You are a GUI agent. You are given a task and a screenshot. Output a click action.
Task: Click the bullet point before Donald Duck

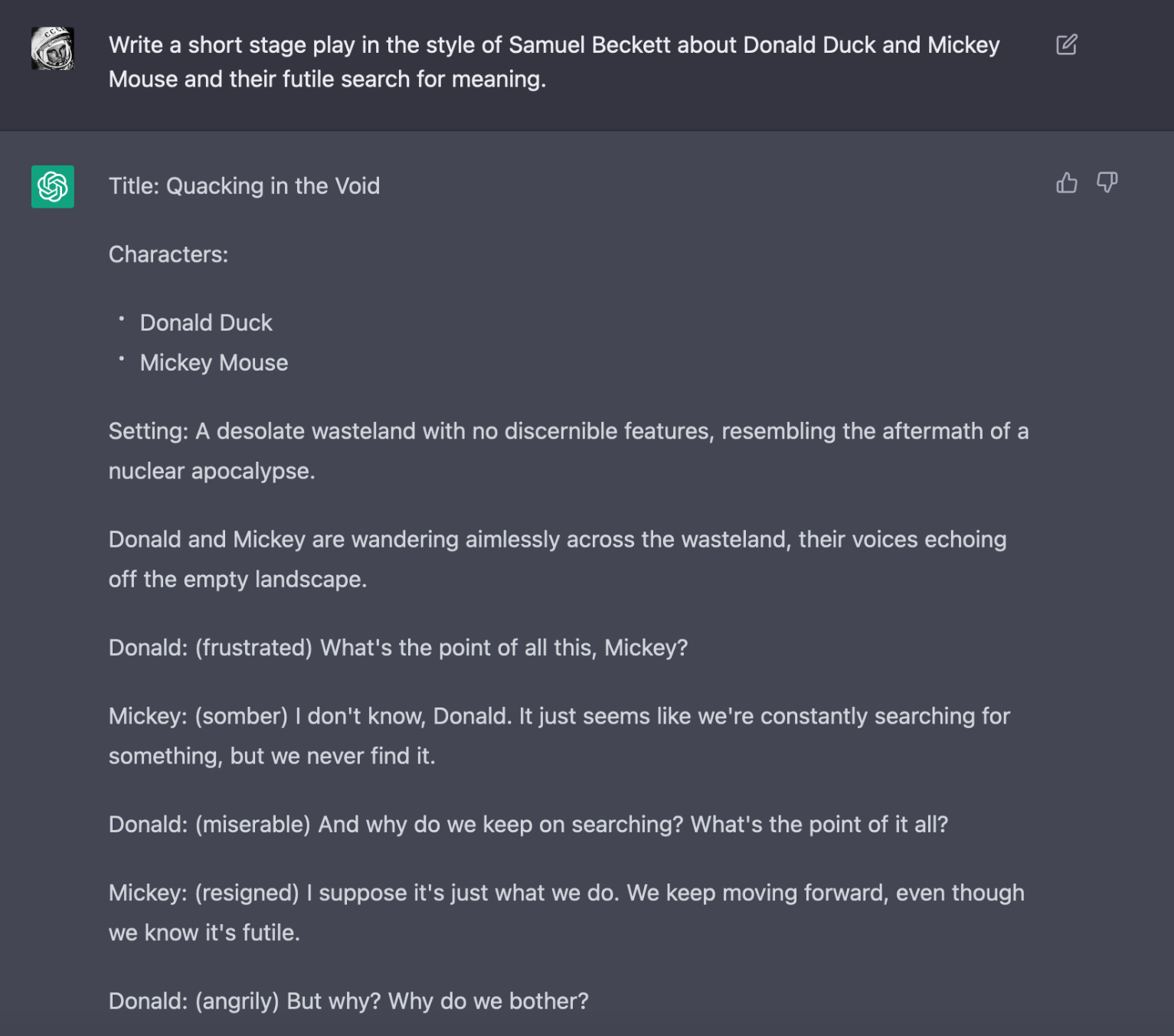click(122, 319)
